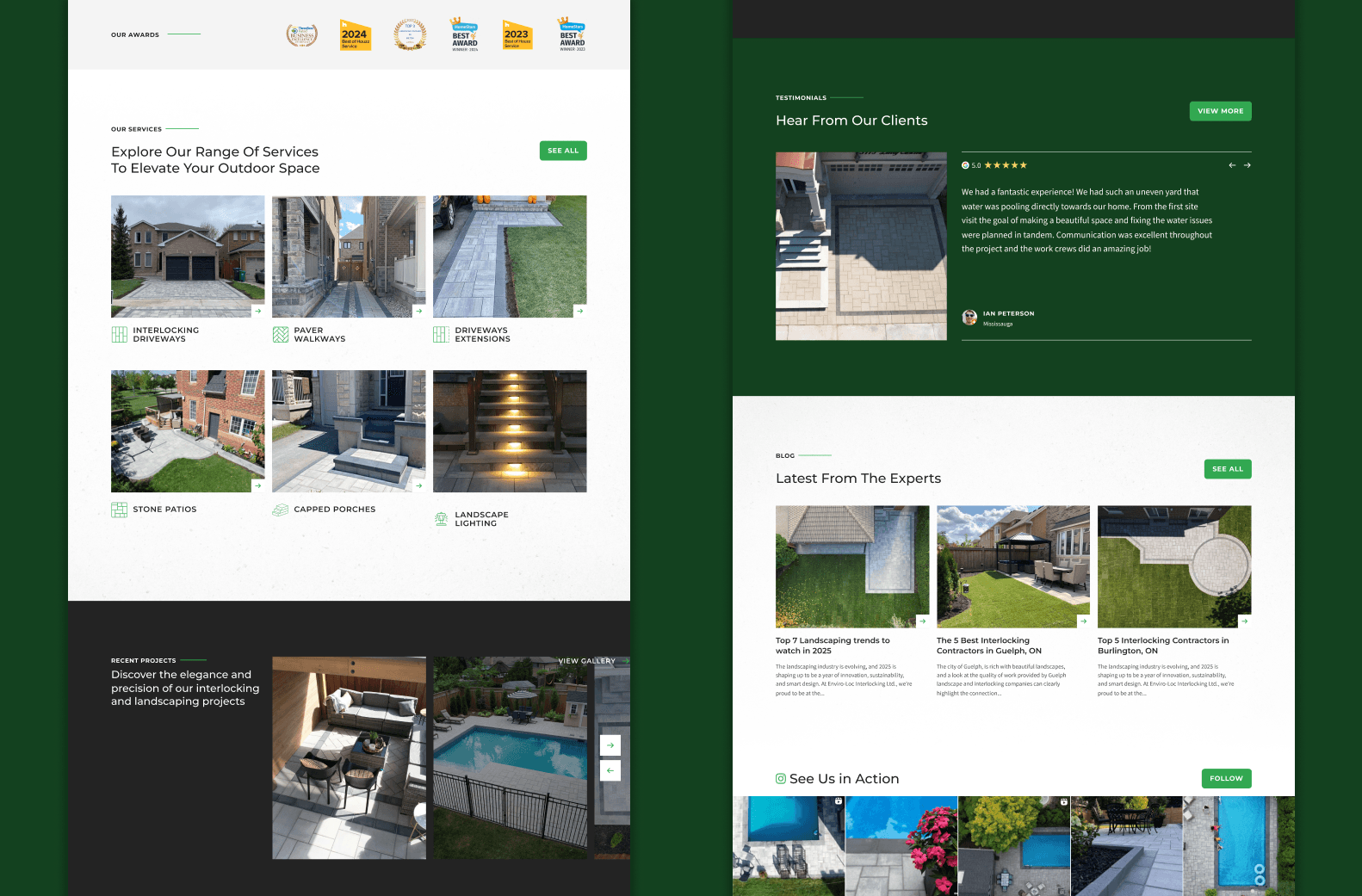
Task: Click arrow on Driveways Extensions photo
Action: coord(579,311)
